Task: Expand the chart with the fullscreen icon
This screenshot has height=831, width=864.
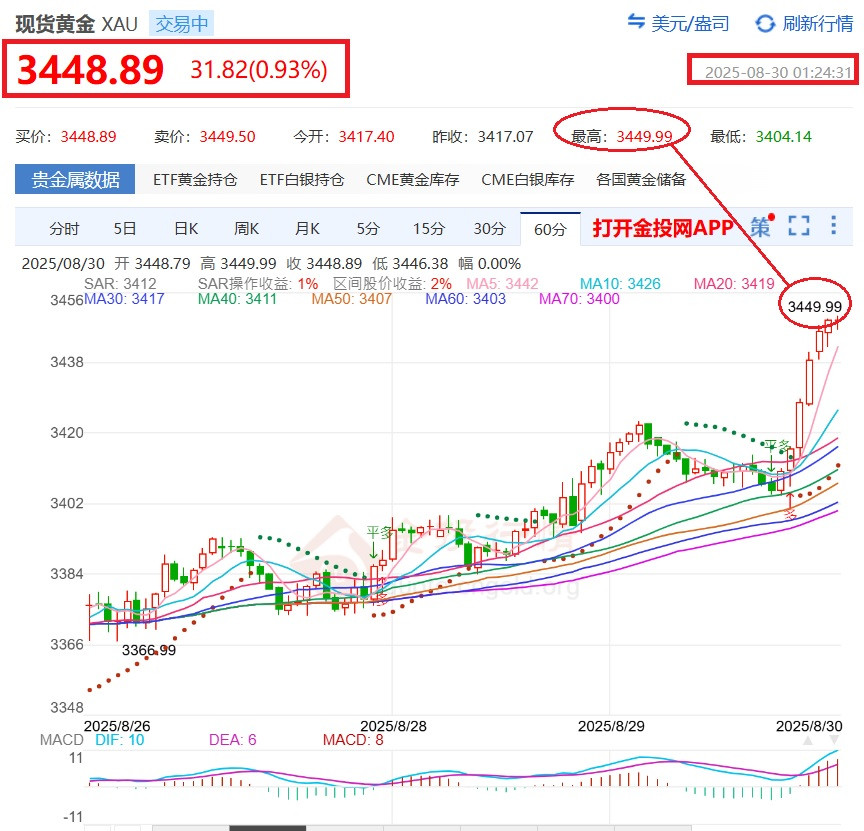Action: coord(798,227)
